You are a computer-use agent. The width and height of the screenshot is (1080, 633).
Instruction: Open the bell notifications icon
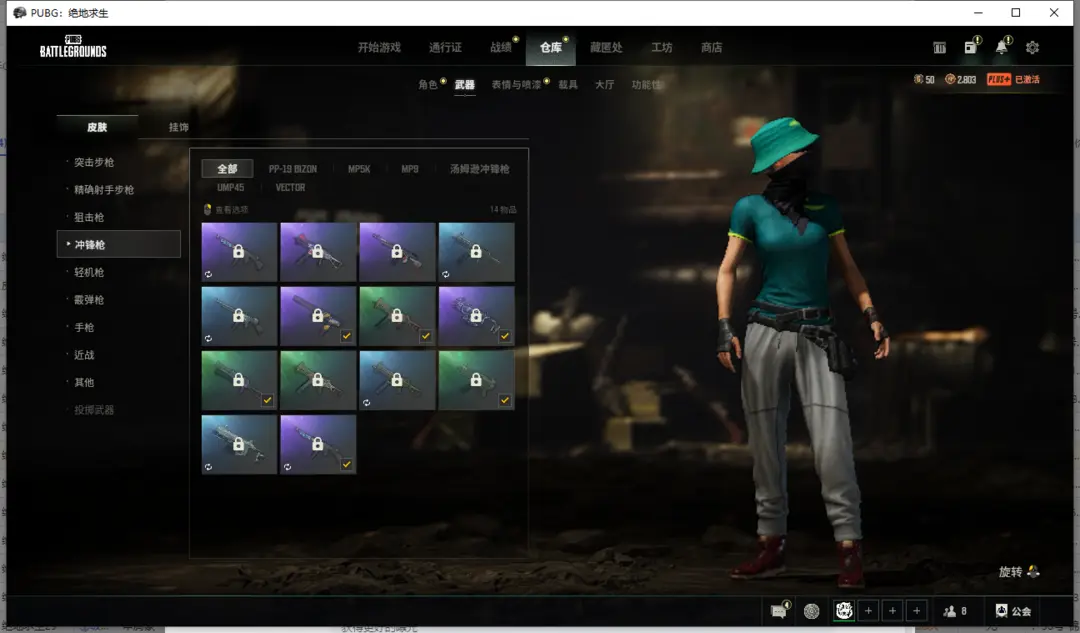click(x=1002, y=46)
